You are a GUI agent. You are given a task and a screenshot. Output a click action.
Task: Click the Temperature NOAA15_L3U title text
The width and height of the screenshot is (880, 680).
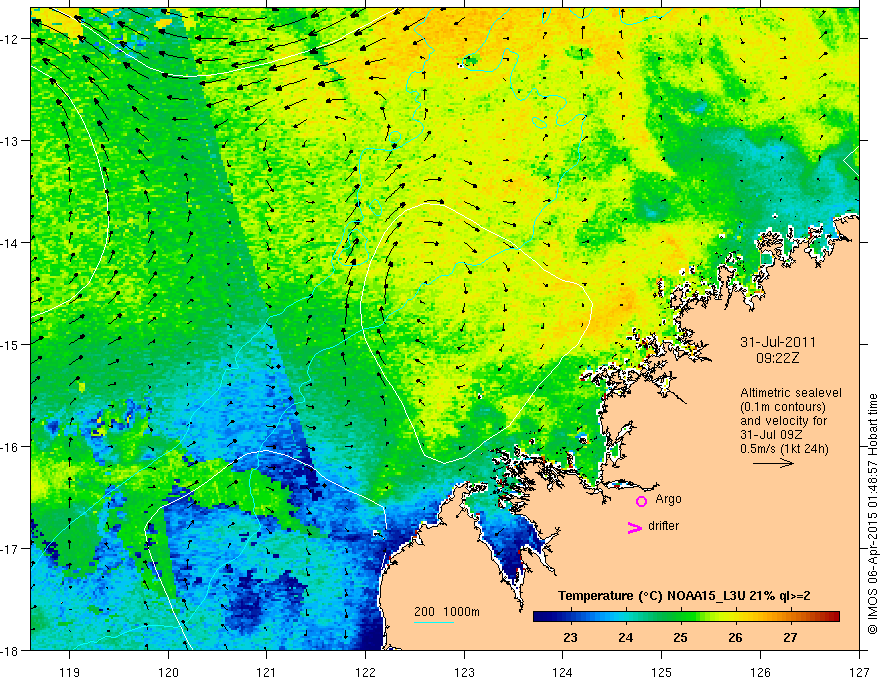tap(684, 596)
